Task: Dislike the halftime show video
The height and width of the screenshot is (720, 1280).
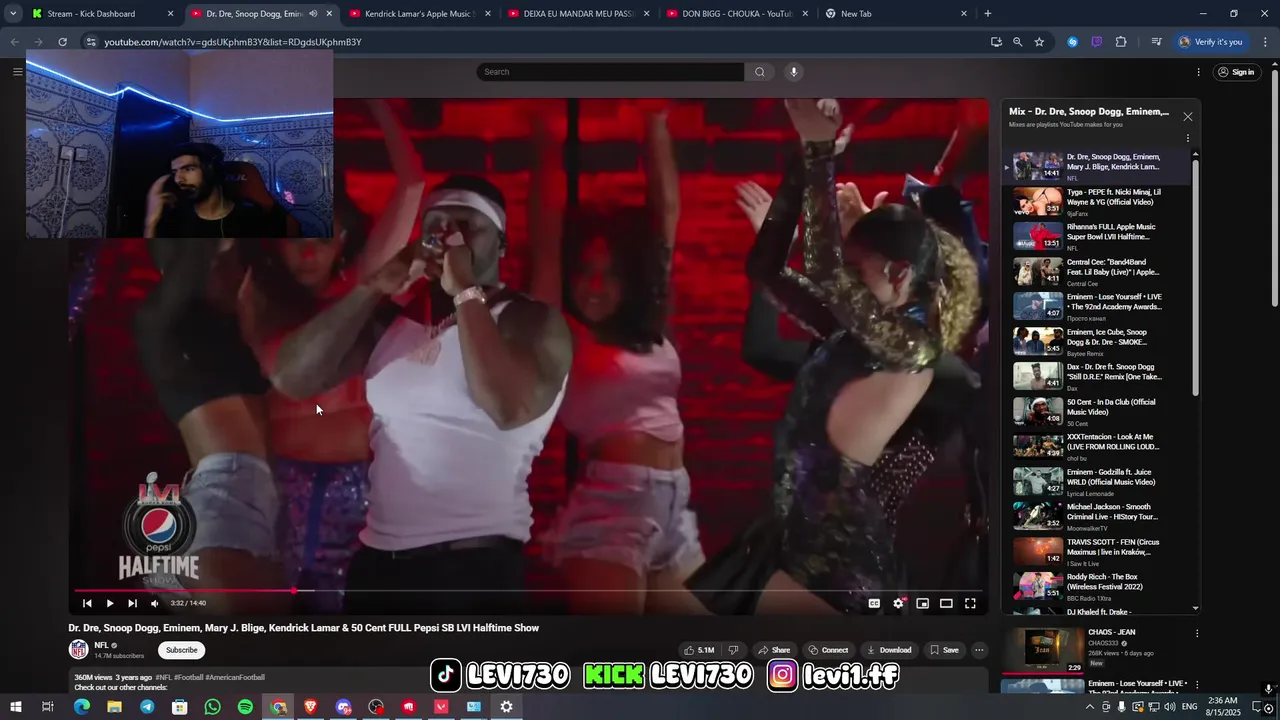Action: click(x=733, y=650)
